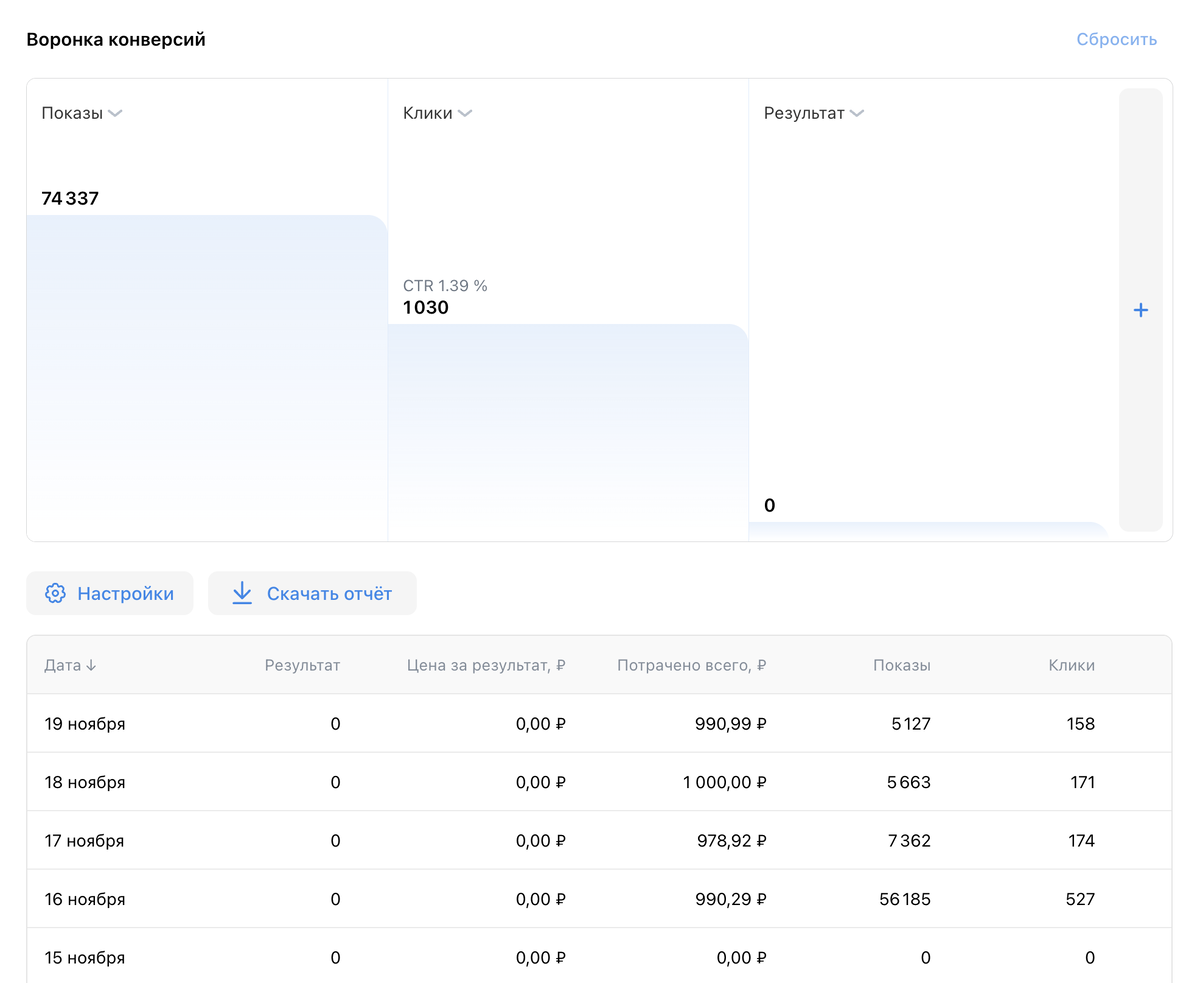Click the plus icon to add funnel step
This screenshot has height=983, width=1200.
(1140, 310)
